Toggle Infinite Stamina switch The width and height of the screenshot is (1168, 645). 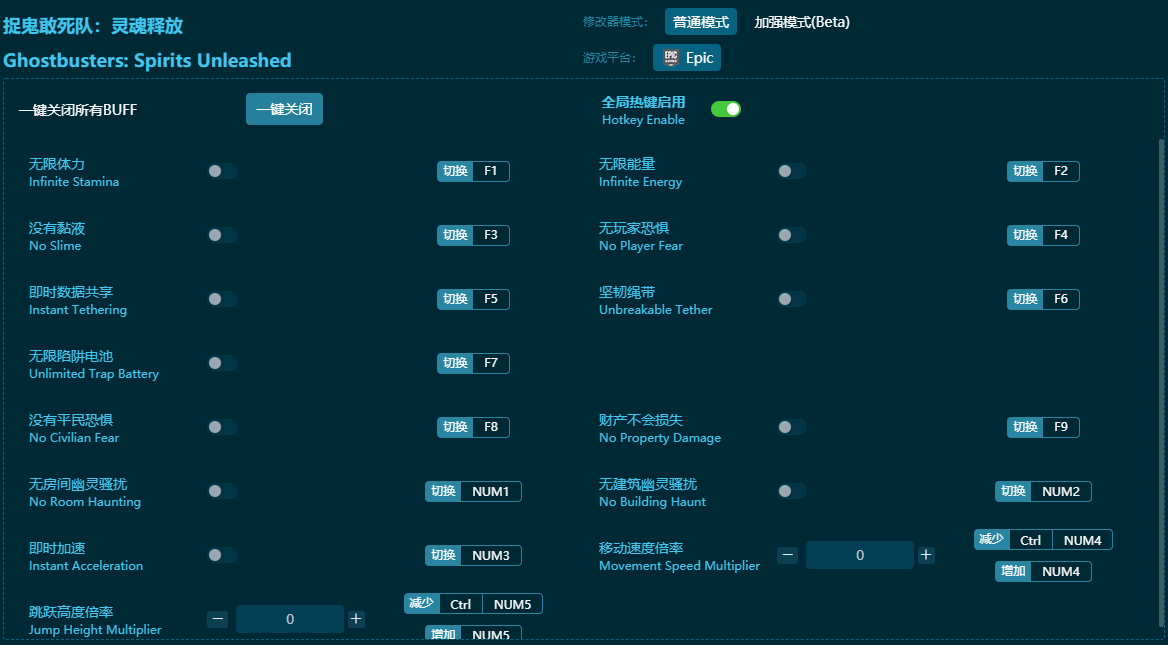point(222,171)
